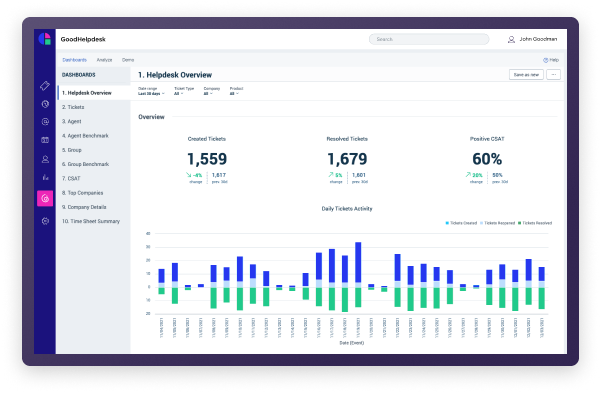Image resolution: width=601 pixels, height=393 pixels.
Task: Open the Help link
Action: [x=551, y=60]
